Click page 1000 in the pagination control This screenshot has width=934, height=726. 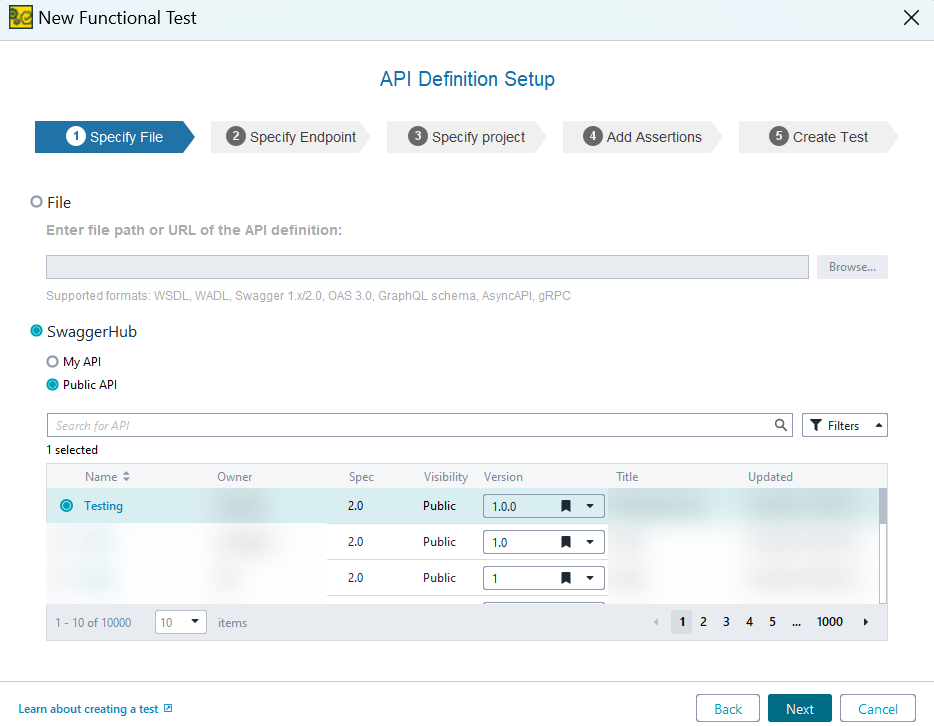[x=829, y=621]
